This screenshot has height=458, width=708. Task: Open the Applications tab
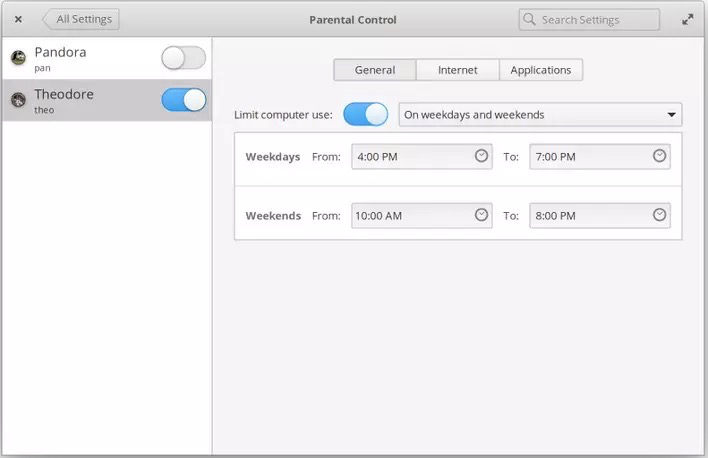click(540, 70)
